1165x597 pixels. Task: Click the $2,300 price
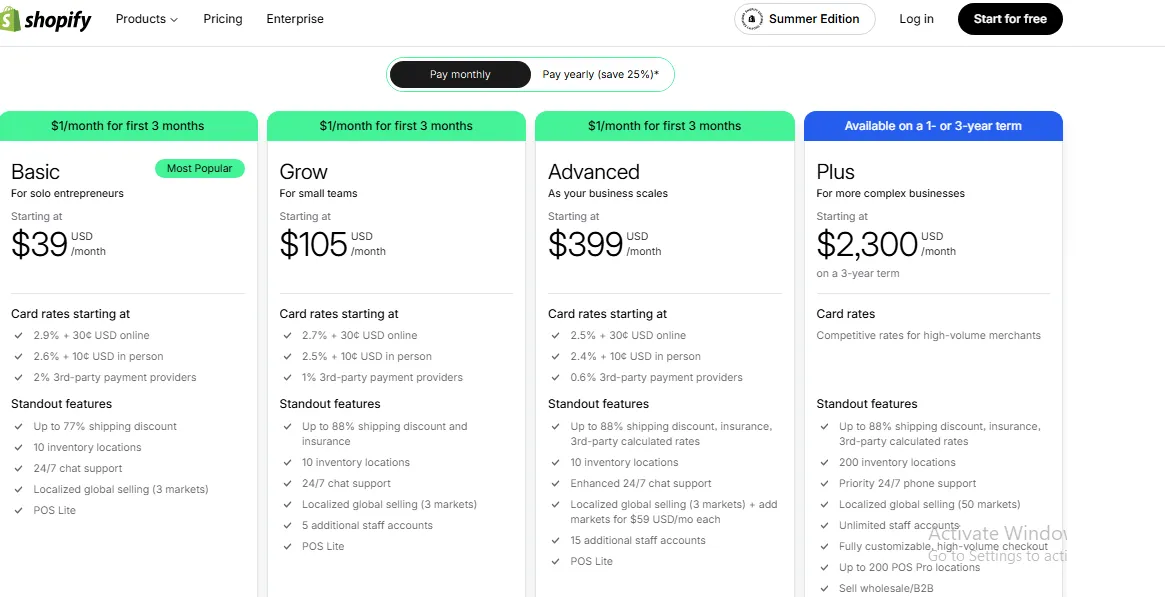(867, 244)
